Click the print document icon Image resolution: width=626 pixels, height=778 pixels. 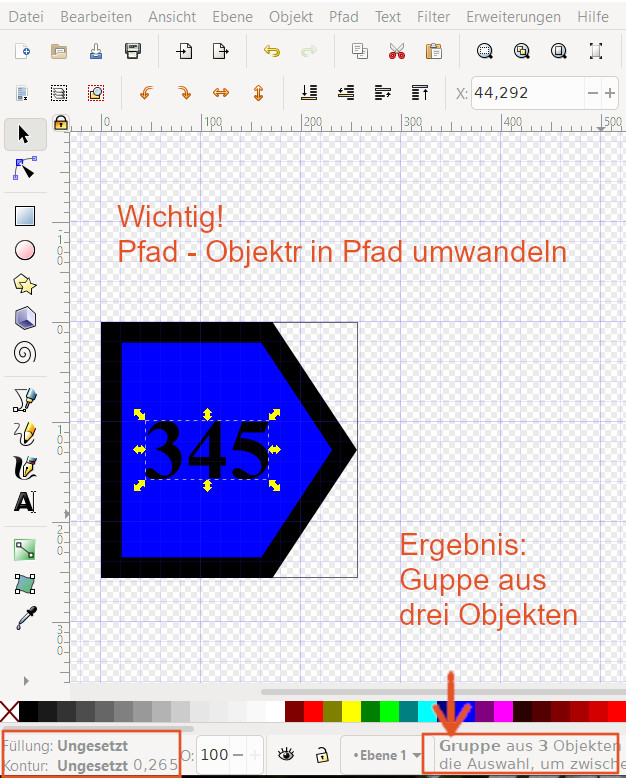pos(132,51)
